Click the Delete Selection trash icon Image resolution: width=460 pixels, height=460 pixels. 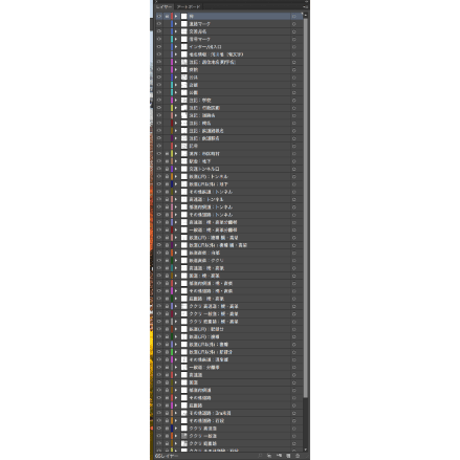298,456
